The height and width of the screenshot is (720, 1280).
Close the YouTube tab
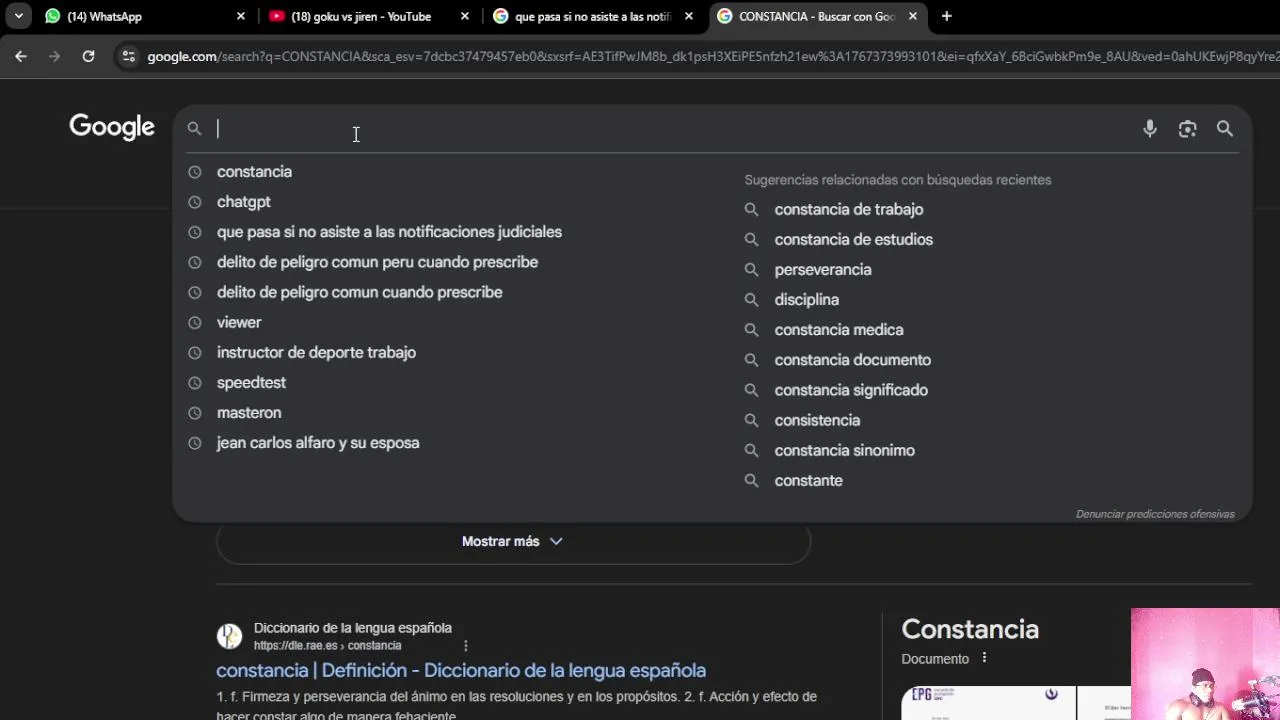464,16
